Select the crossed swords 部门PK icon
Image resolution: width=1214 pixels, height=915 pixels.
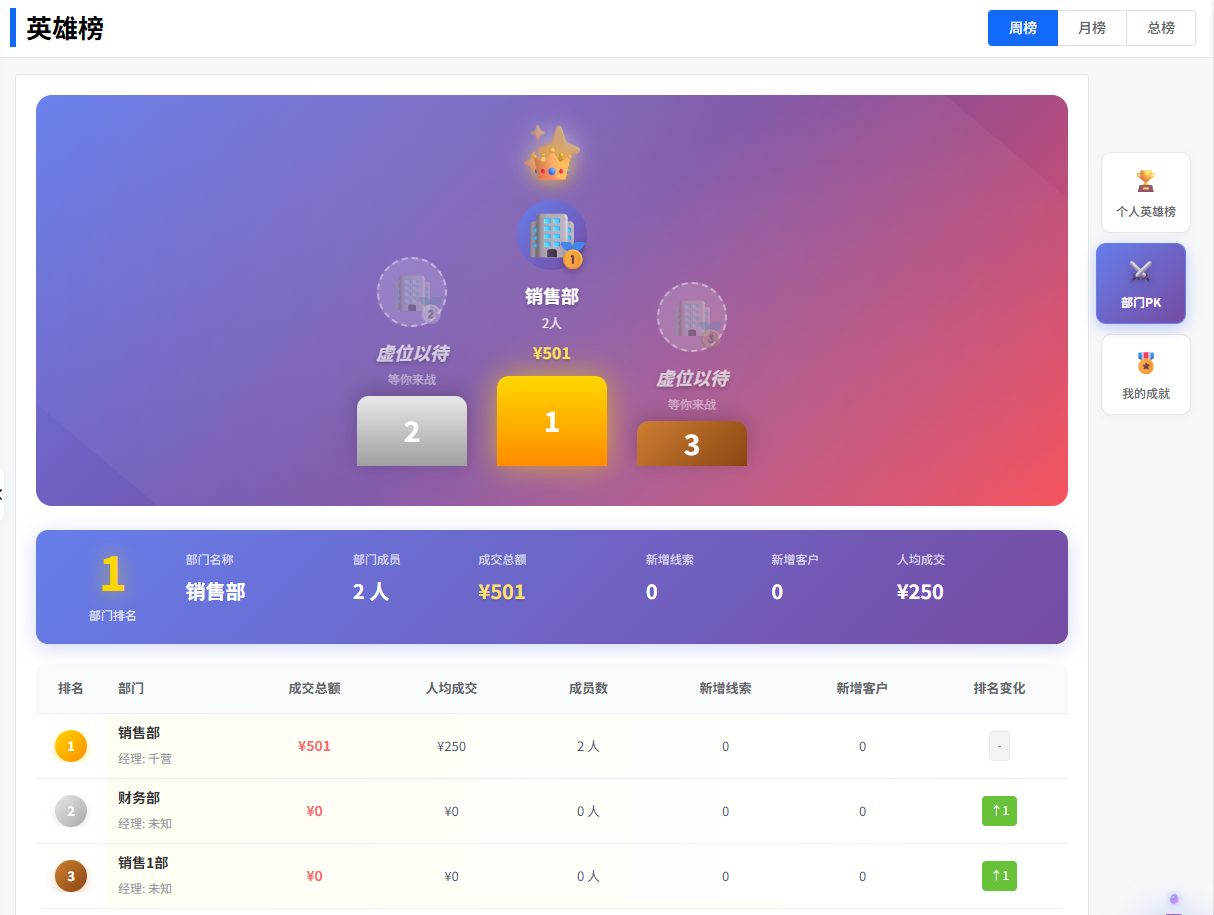1140,271
